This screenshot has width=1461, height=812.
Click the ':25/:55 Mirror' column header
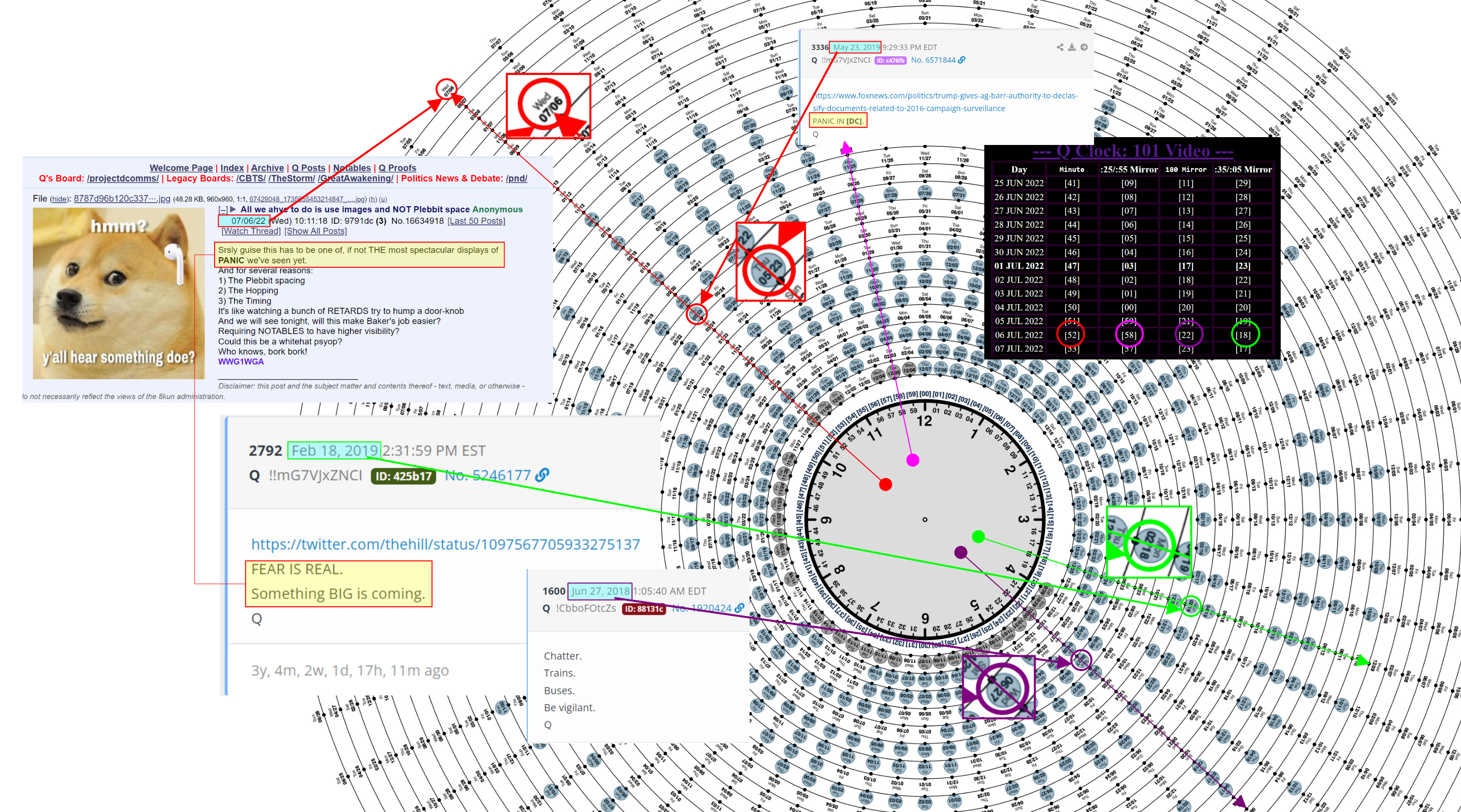point(1129,169)
